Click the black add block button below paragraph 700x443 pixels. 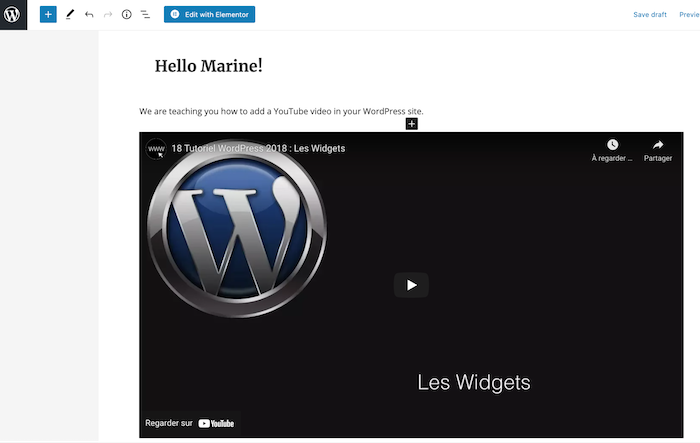pos(412,124)
